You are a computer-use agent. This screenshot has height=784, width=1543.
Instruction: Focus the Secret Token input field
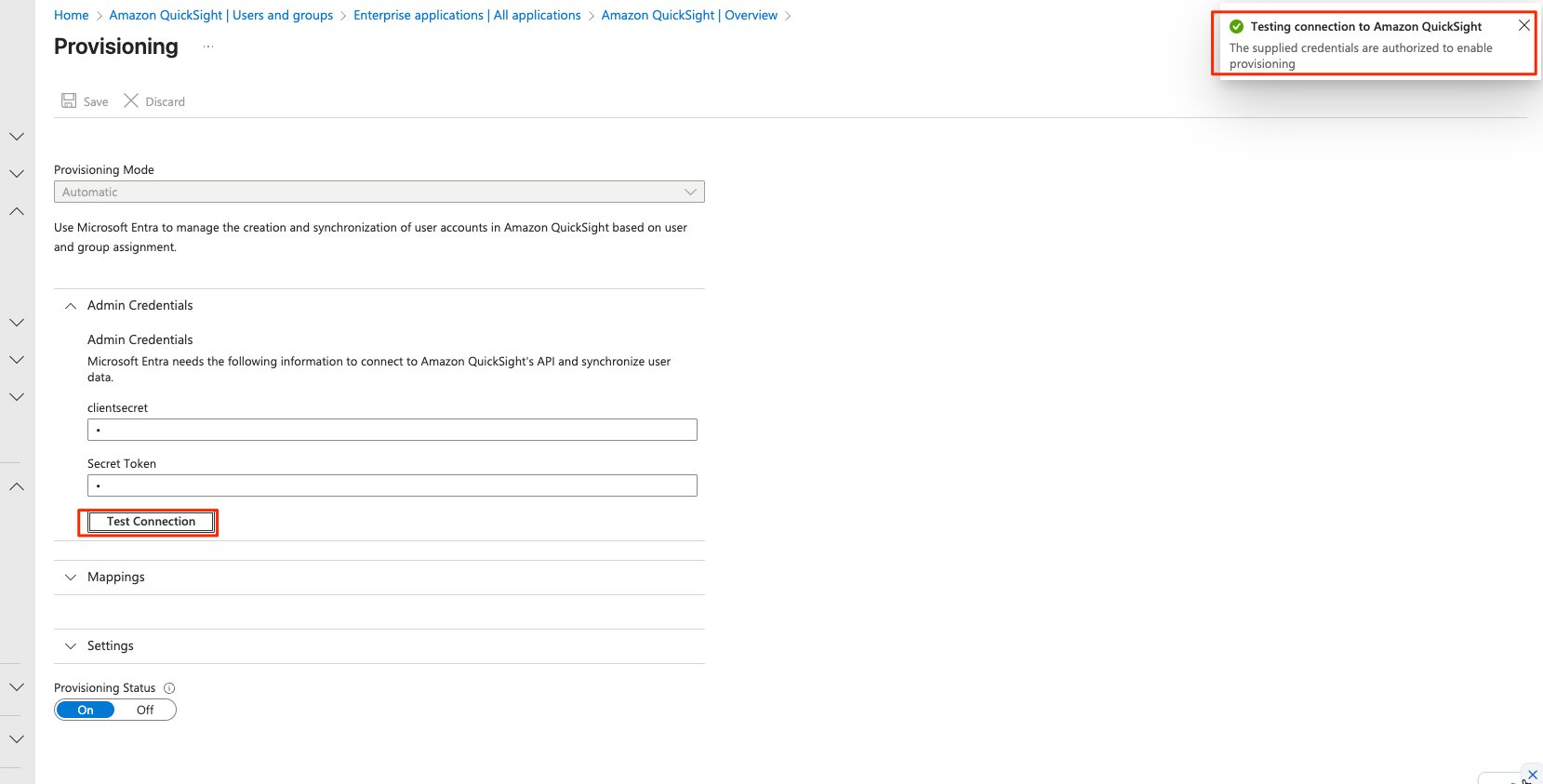[392, 485]
